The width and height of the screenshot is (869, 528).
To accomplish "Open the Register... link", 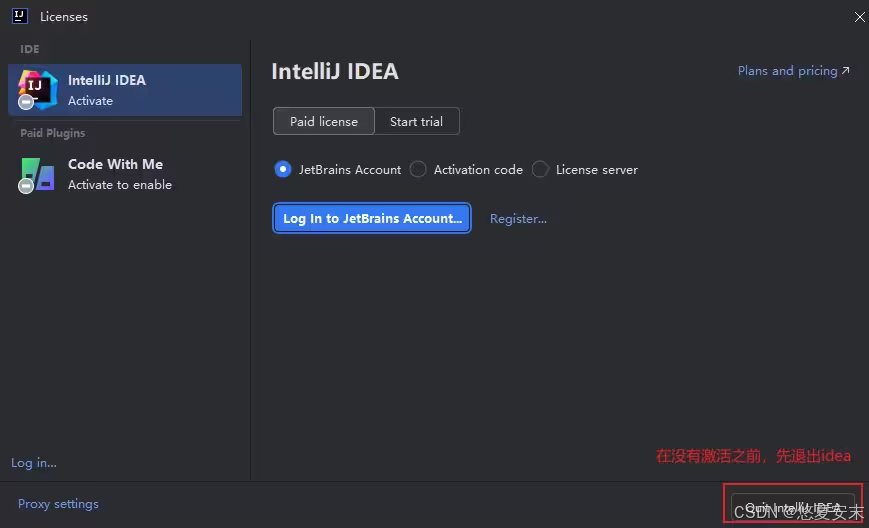I will 518,219.
